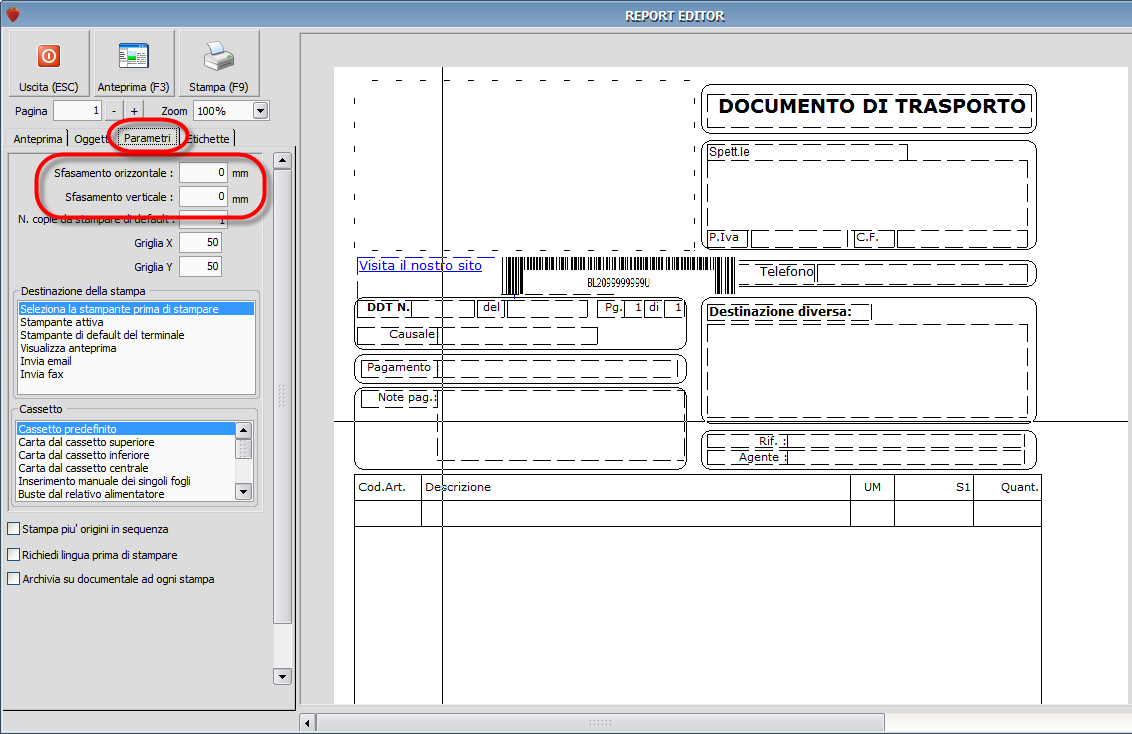Viewport: 1132px width, 734px height.
Task: Open the Zoom 100% dropdown
Action: pyautogui.click(x=261, y=111)
